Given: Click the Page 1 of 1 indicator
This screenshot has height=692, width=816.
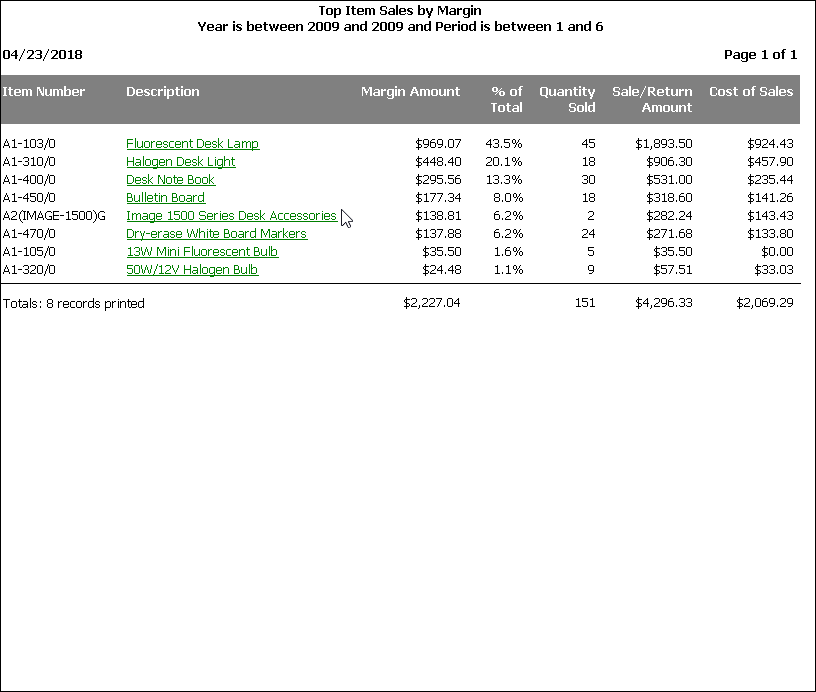Looking at the screenshot, I should pyautogui.click(x=760, y=55).
